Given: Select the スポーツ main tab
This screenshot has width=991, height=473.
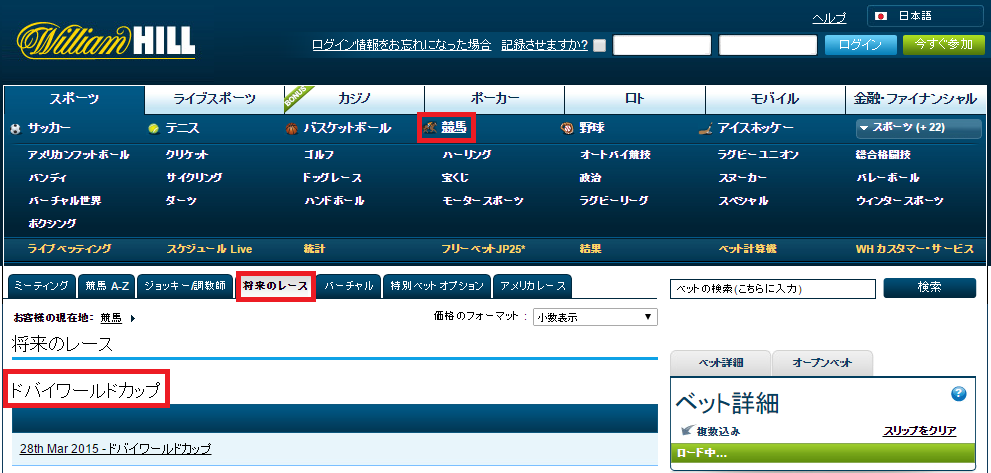Looking at the screenshot, I should (75, 99).
